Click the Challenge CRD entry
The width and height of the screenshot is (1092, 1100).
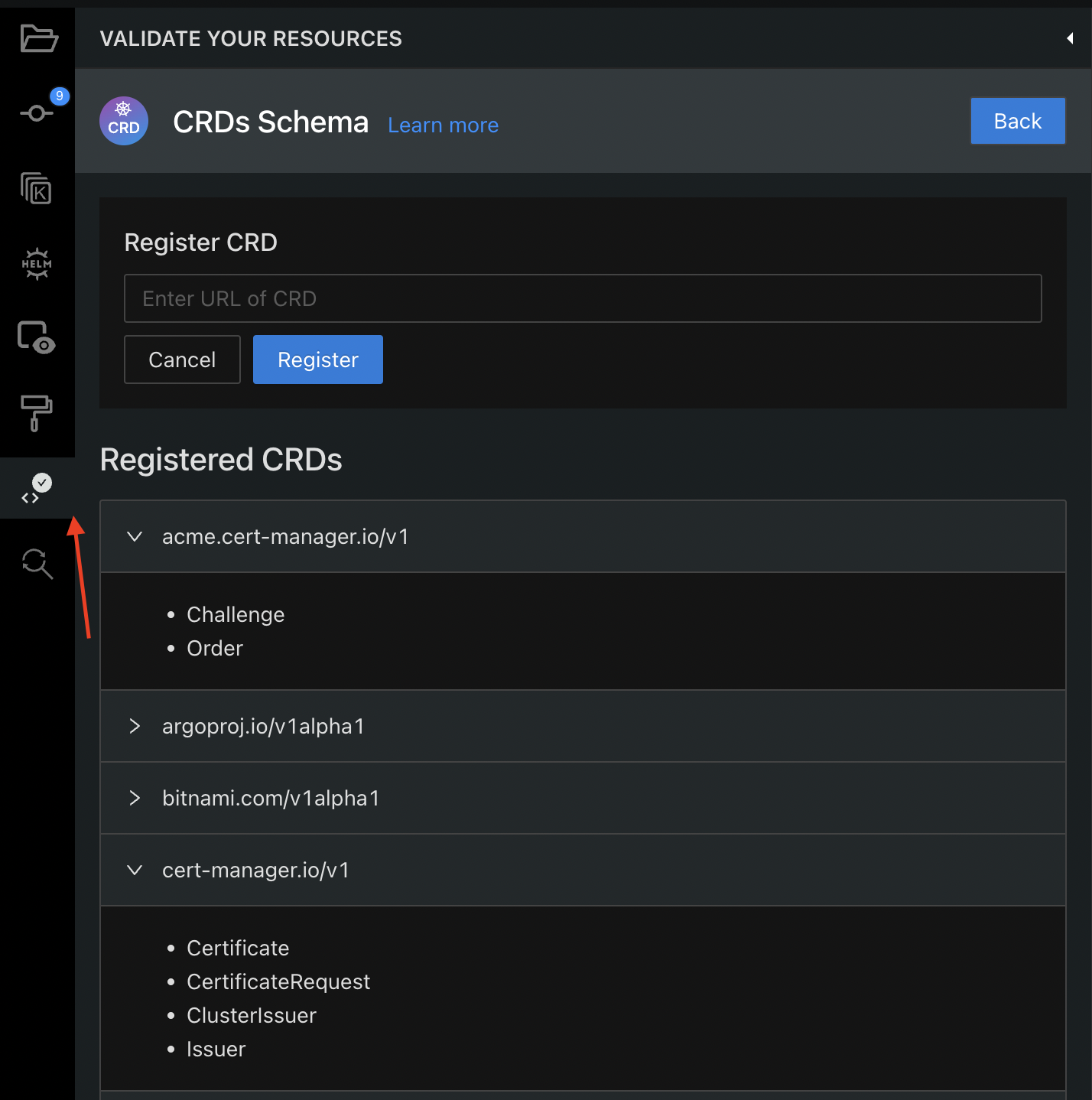[236, 615]
